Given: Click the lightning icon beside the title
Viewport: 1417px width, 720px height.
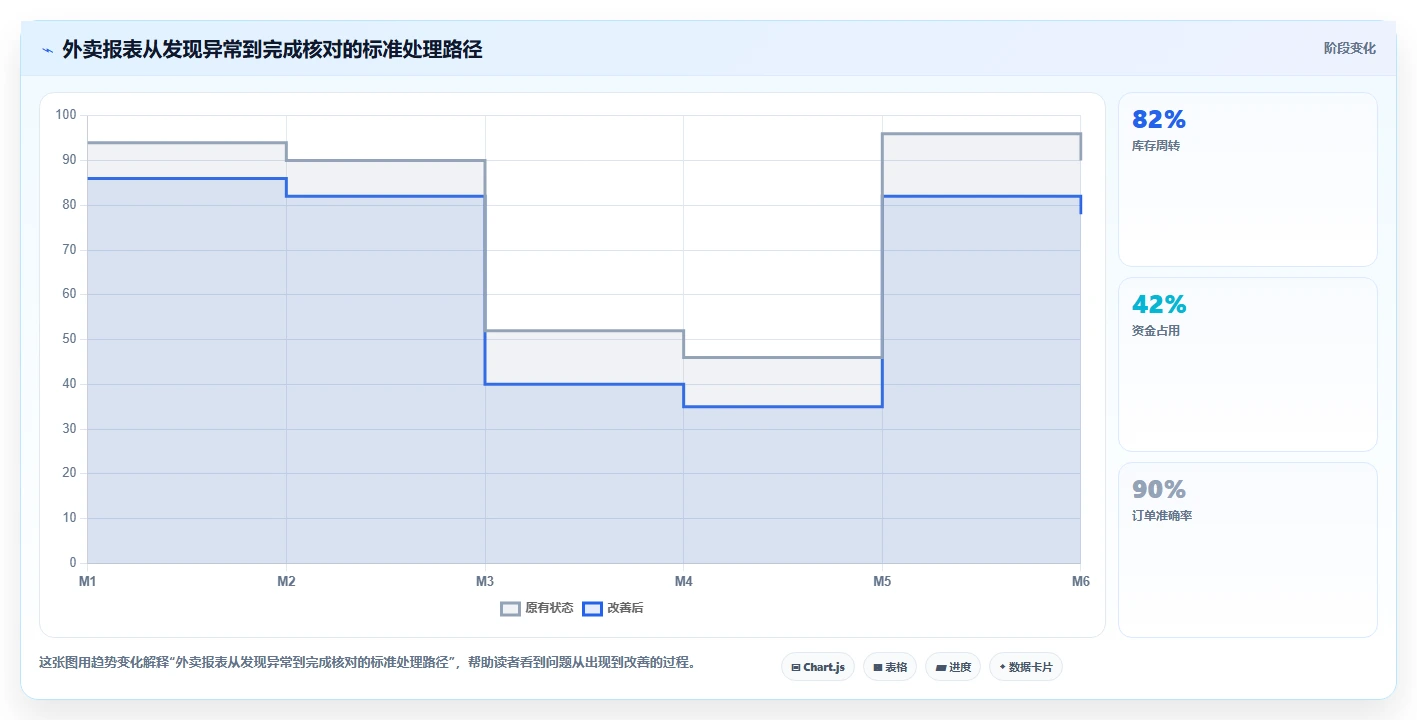Looking at the screenshot, I should coord(47,50).
